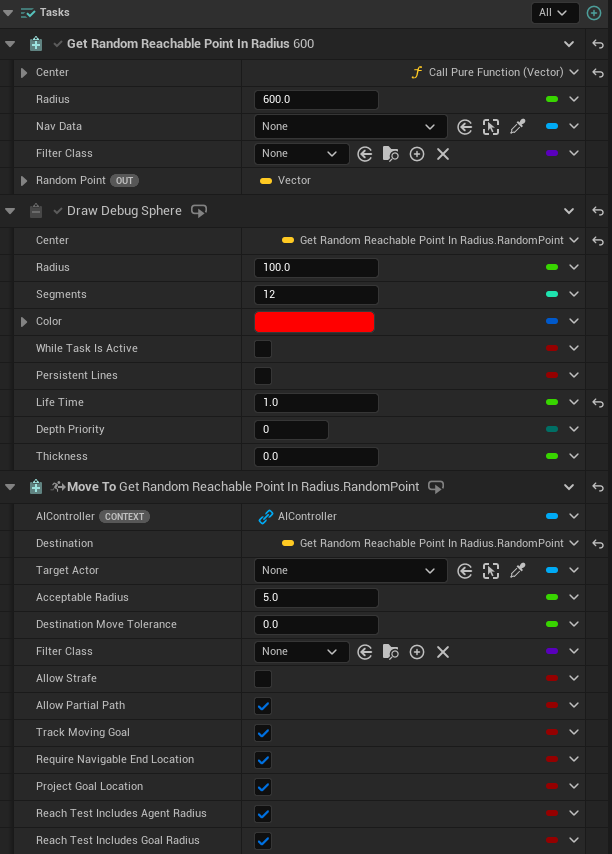The height and width of the screenshot is (854, 612).
Task: Use selected asset arrow for Nav Data
Action: pos(464,127)
